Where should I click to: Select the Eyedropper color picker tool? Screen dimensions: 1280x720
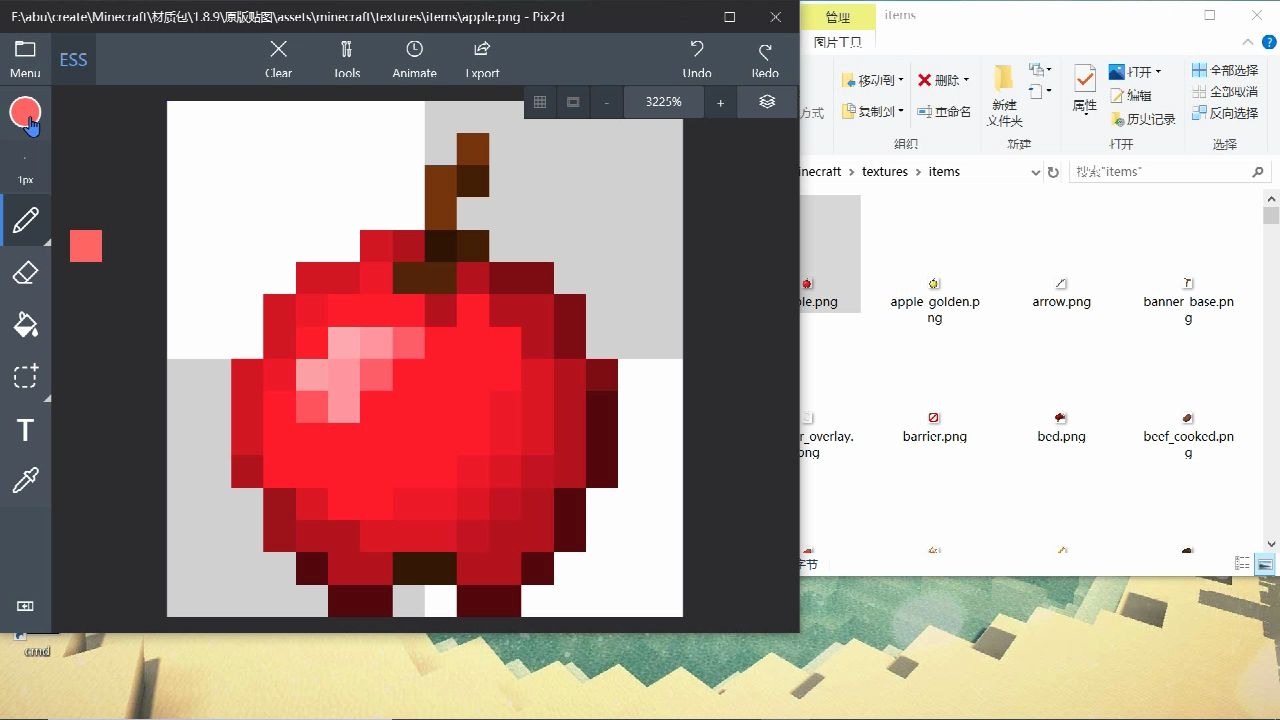(25, 481)
